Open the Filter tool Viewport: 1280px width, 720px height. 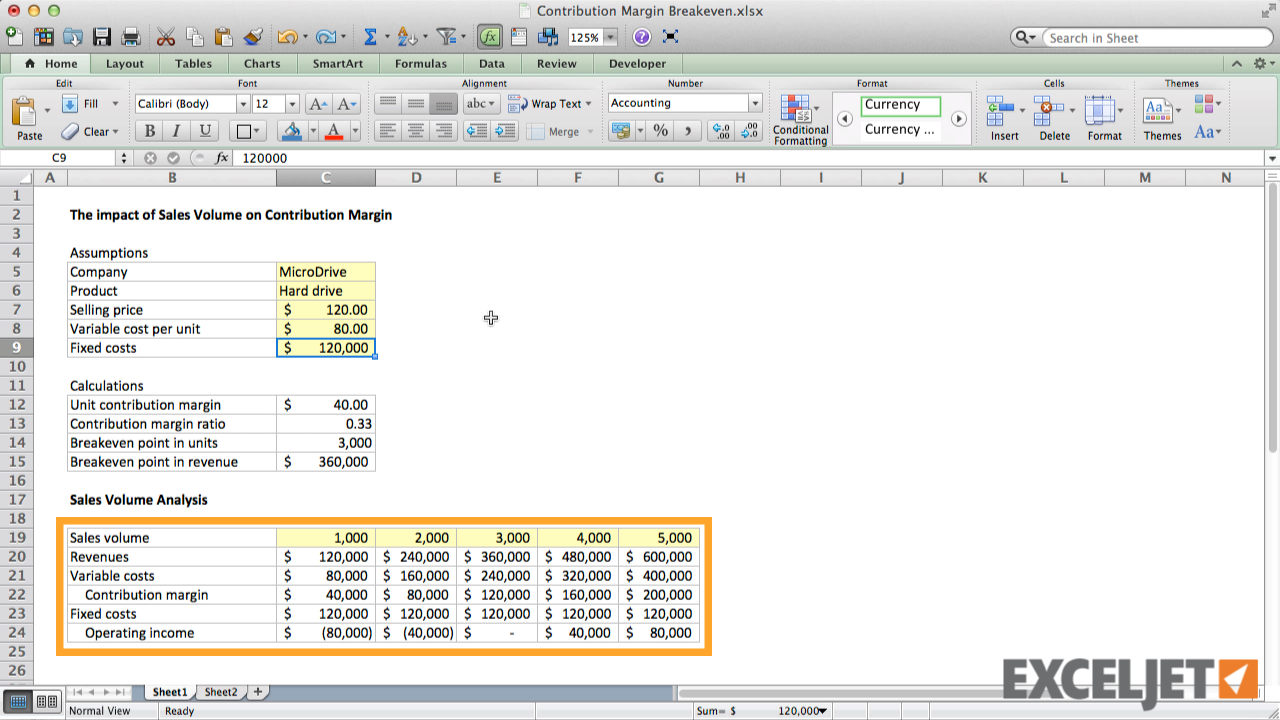point(447,36)
